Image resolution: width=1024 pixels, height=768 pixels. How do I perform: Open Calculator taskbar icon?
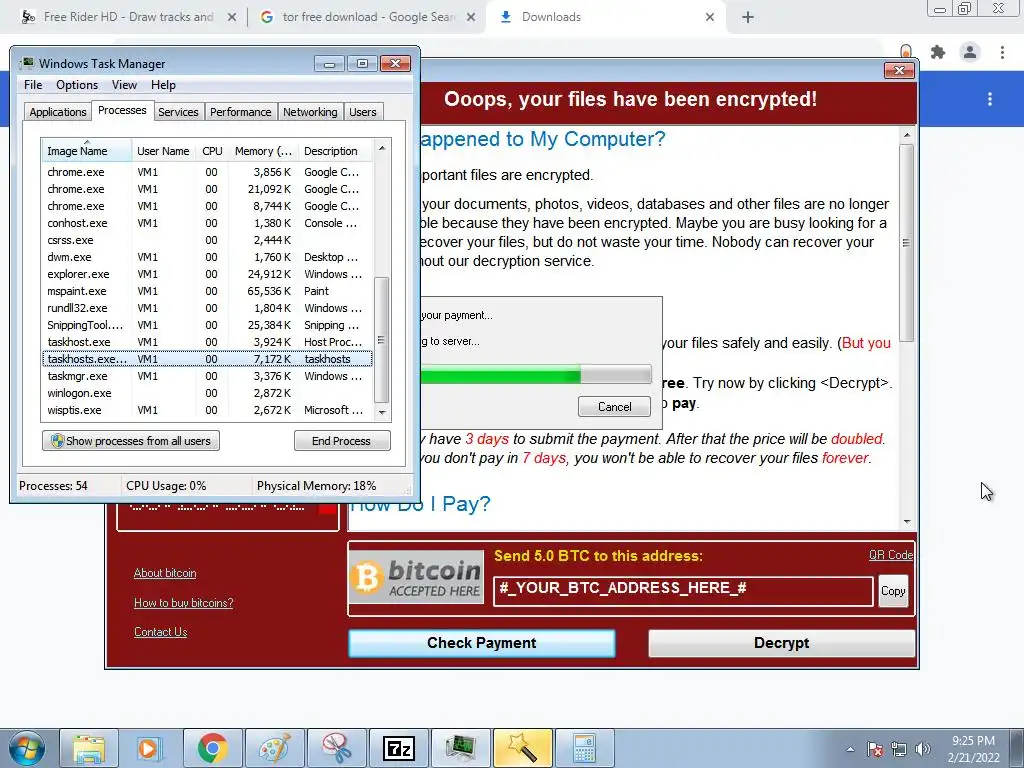click(x=584, y=748)
